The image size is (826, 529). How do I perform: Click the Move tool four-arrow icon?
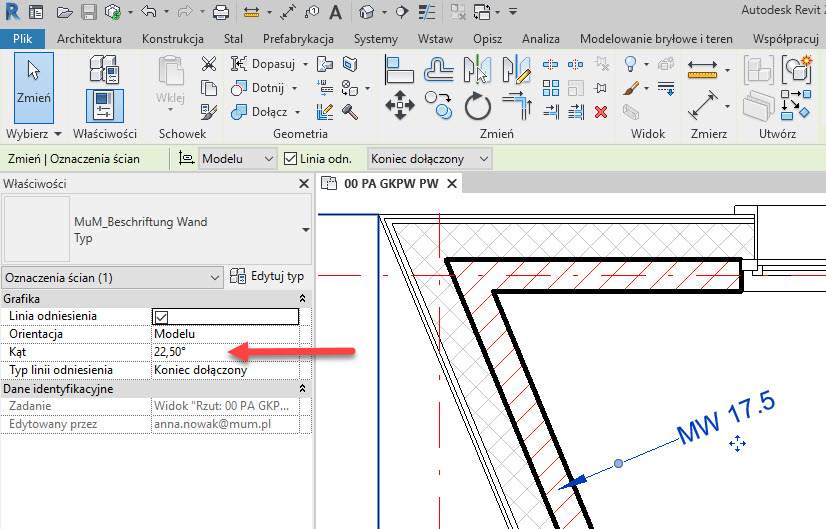(x=400, y=105)
